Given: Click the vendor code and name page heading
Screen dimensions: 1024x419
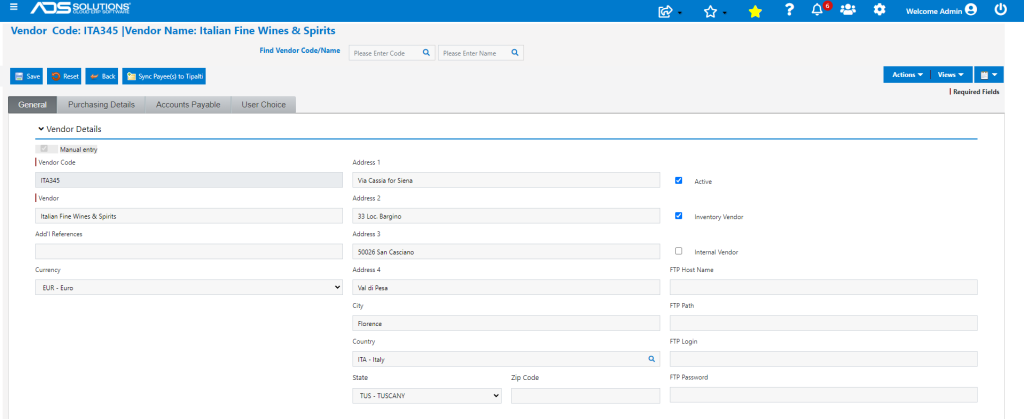Looking at the screenshot, I should (174, 31).
